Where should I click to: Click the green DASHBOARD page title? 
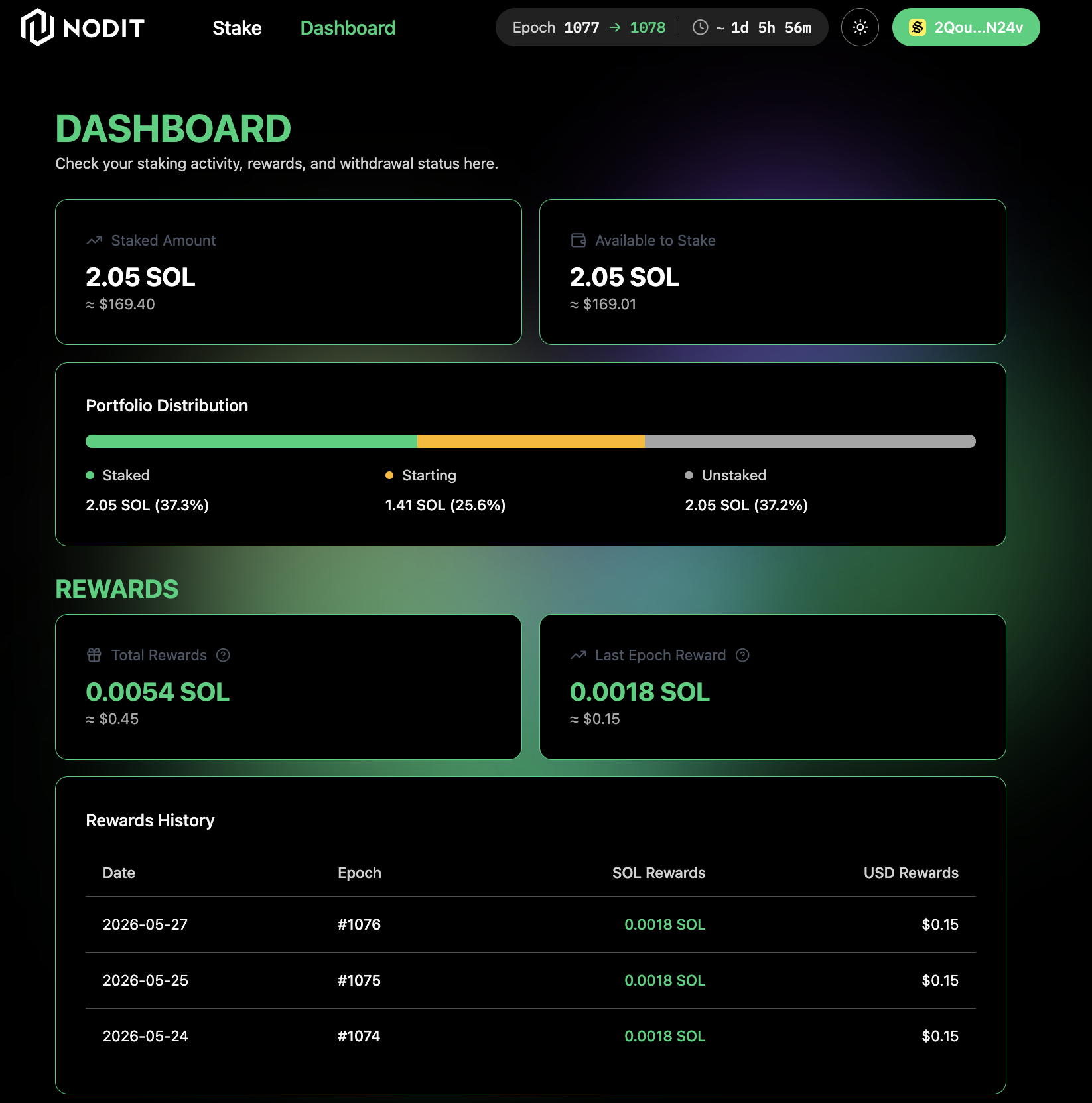173,129
